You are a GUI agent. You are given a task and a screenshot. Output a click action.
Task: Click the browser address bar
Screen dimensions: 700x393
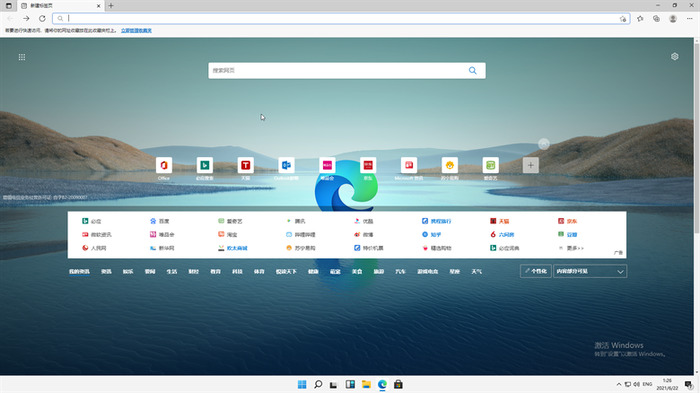[341, 18]
